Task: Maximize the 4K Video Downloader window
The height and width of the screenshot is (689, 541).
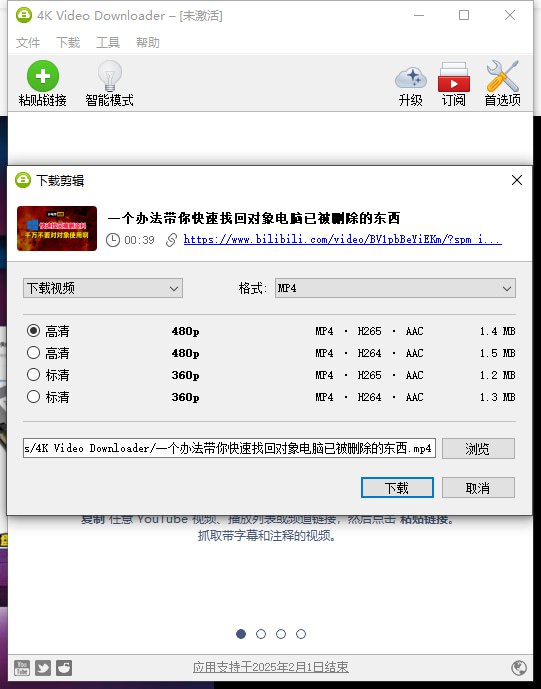Action: click(x=464, y=15)
